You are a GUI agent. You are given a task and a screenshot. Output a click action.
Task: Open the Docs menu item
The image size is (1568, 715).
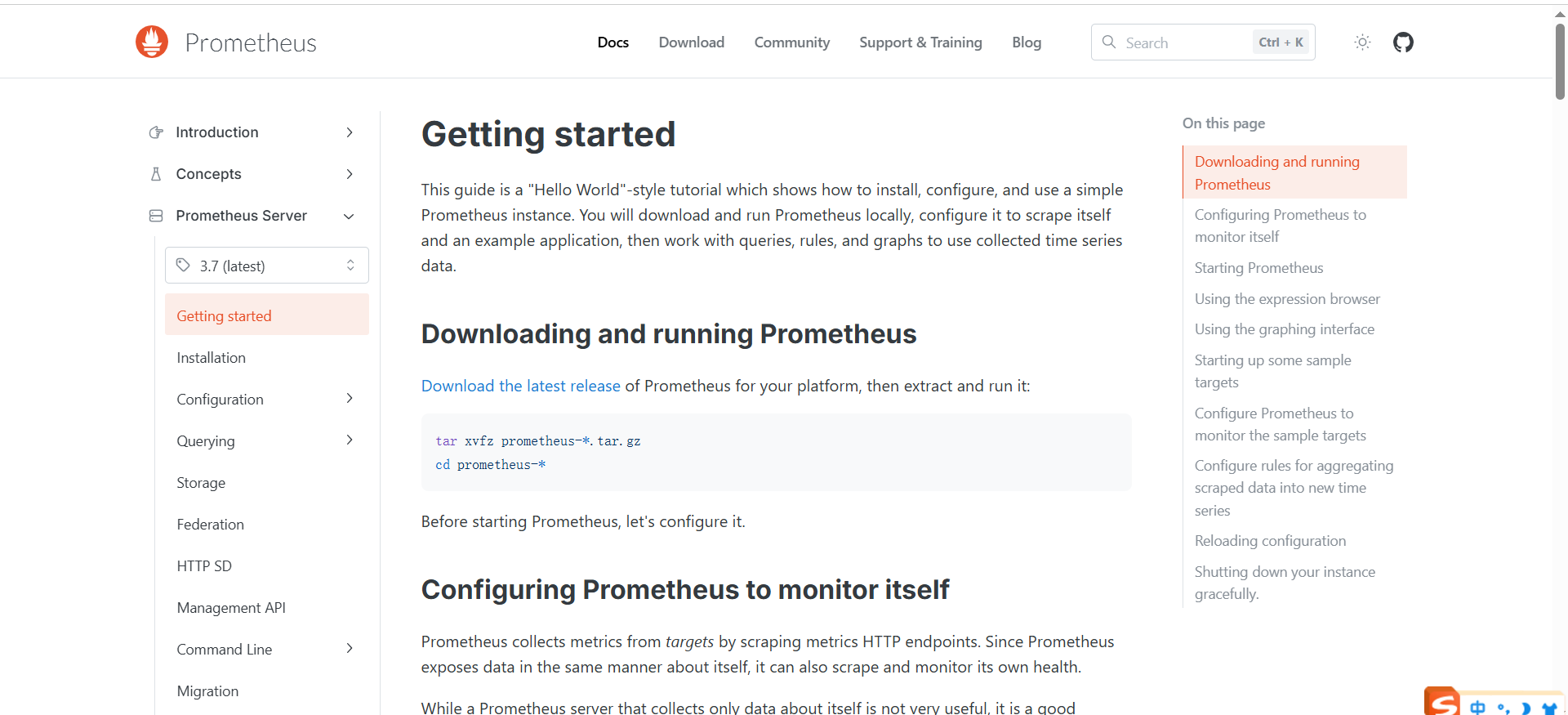click(612, 42)
